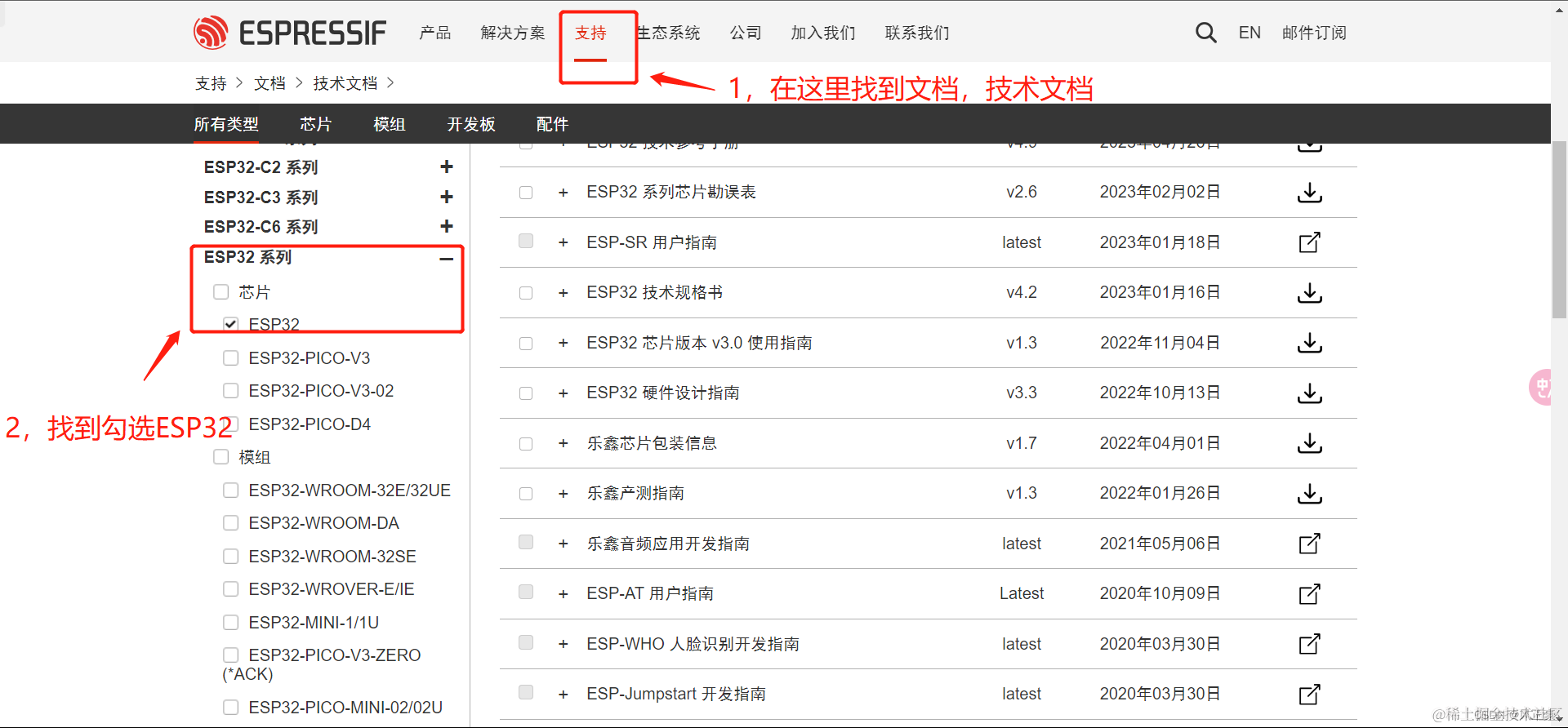1568x728 pixels.
Task: Download ESP32 系列芯片勘误表 file
Action: pos(1309,193)
